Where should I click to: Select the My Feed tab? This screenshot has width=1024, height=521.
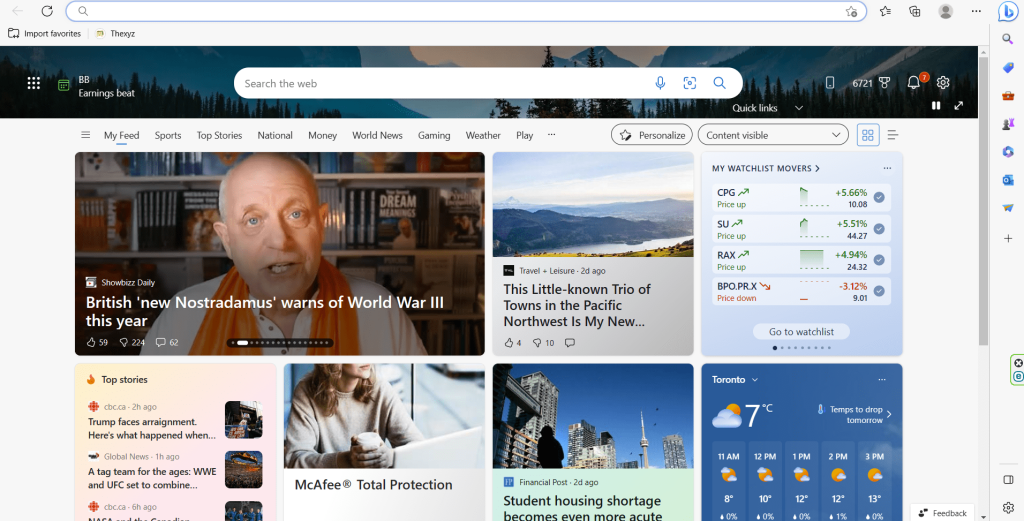tap(121, 135)
